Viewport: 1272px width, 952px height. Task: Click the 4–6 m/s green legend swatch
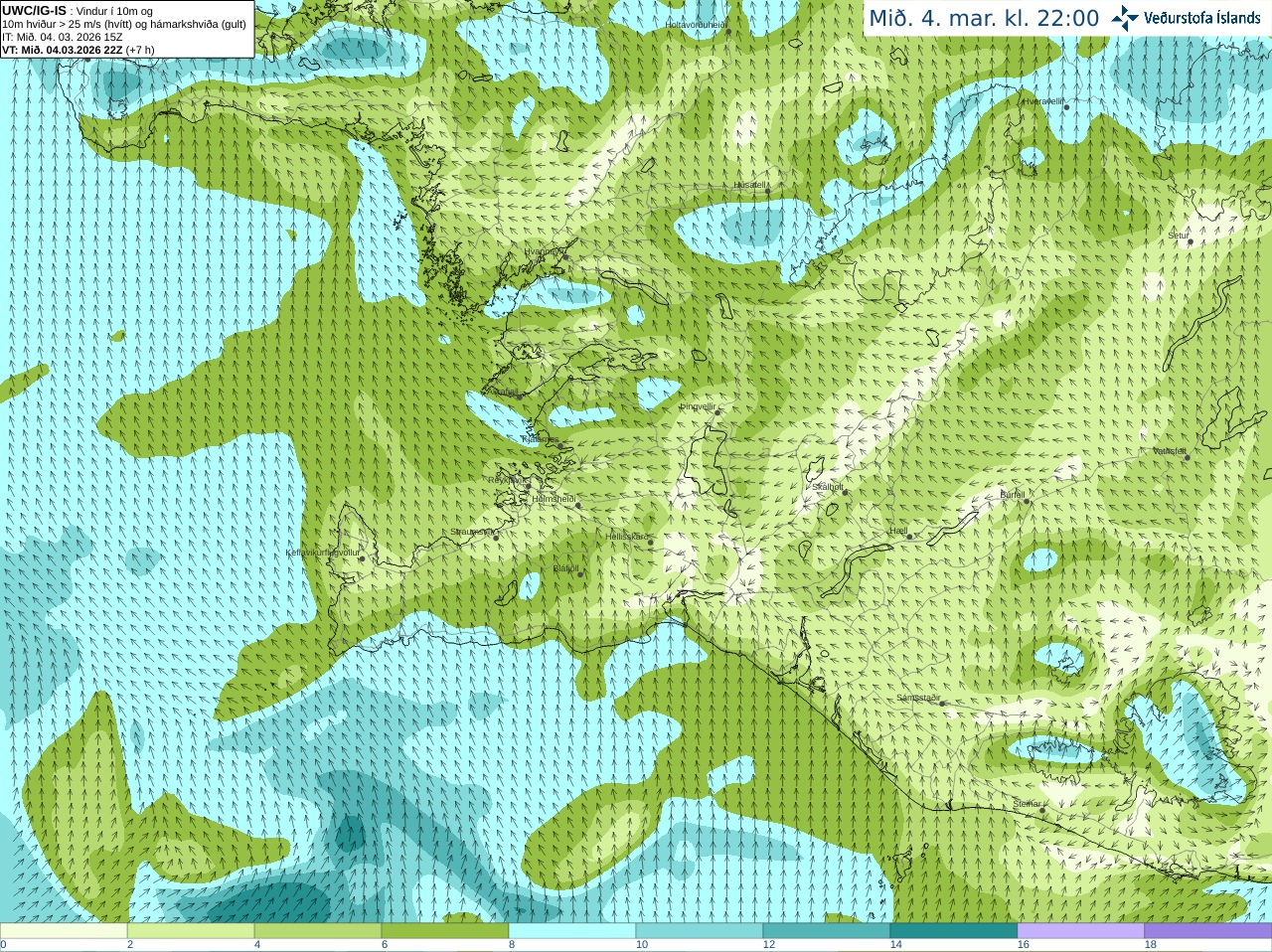click(x=318, y=931)
